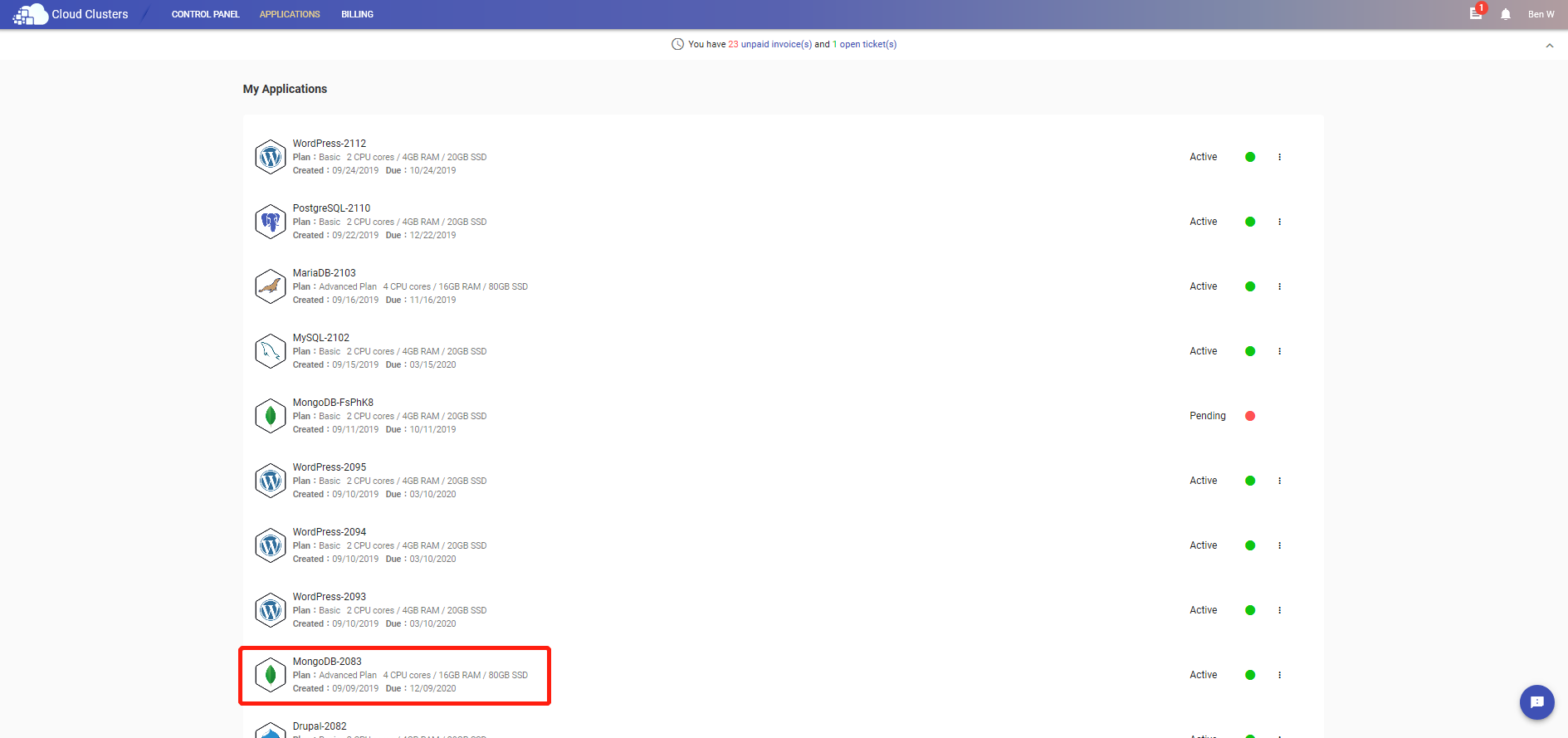Click the MariaDB-2103 seal icon
Viewport: 1568px width, 738px height.
271,286
